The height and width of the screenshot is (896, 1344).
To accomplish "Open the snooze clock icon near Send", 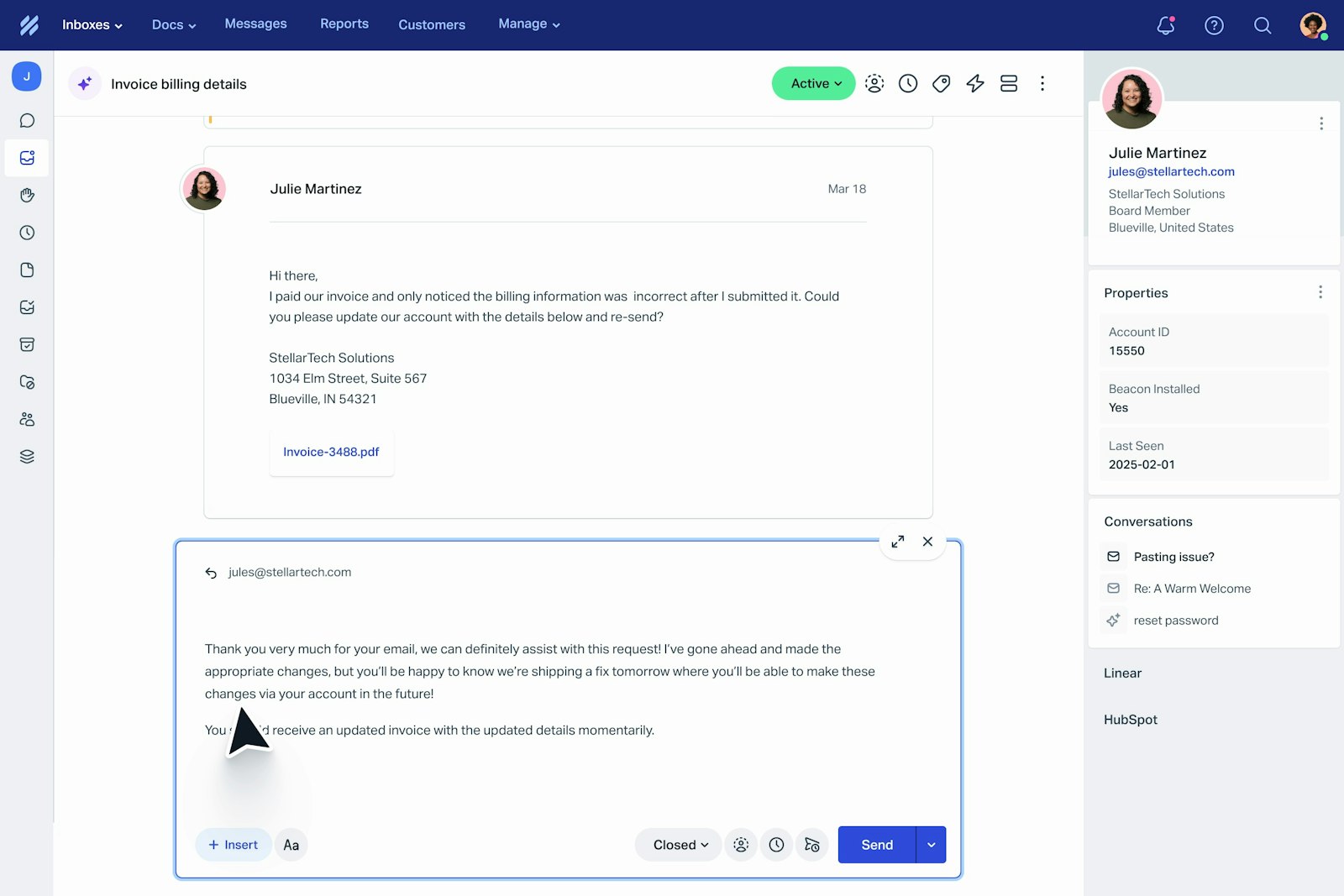I will coord(776,845).
